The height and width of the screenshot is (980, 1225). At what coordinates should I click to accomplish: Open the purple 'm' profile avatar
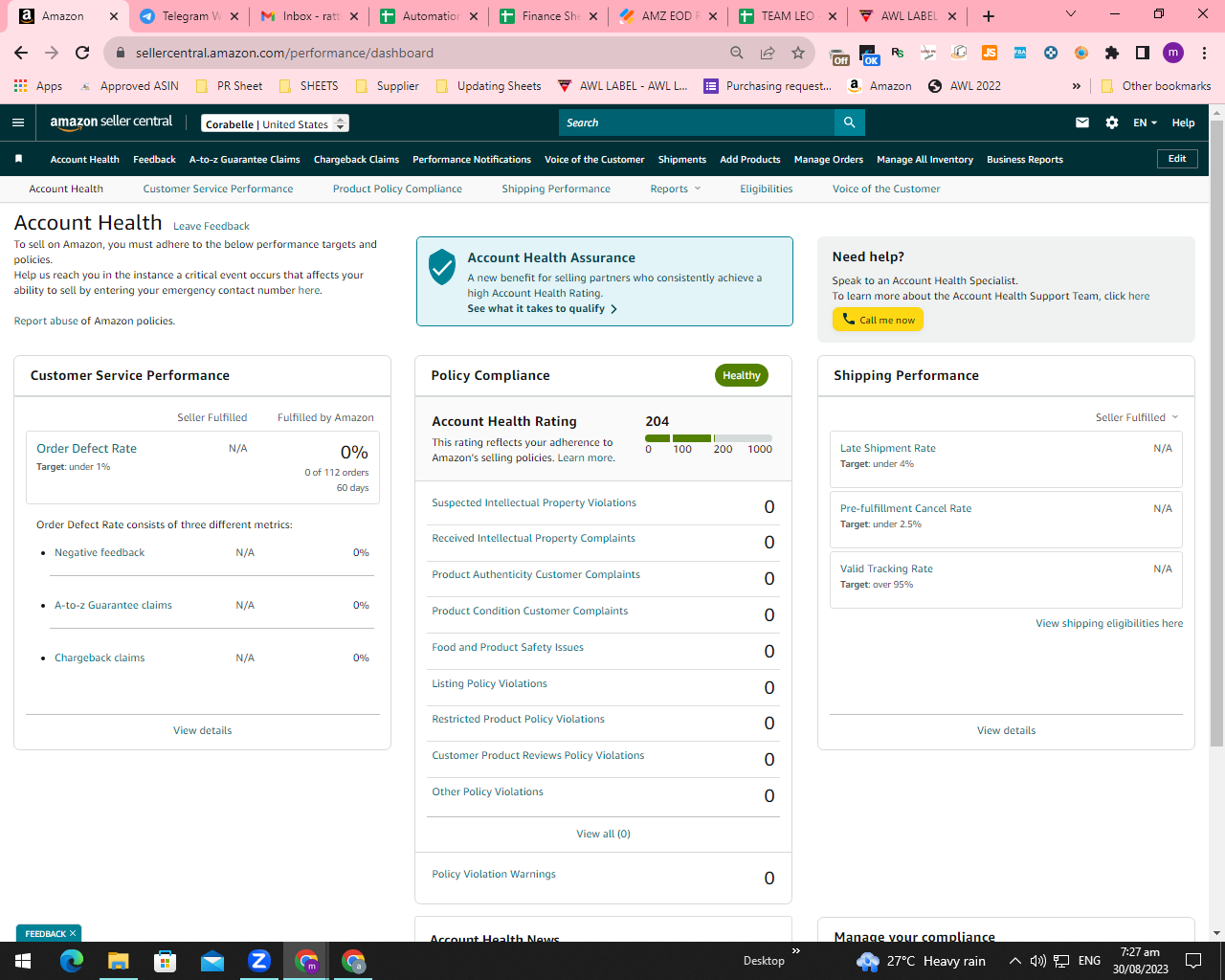1173,53
